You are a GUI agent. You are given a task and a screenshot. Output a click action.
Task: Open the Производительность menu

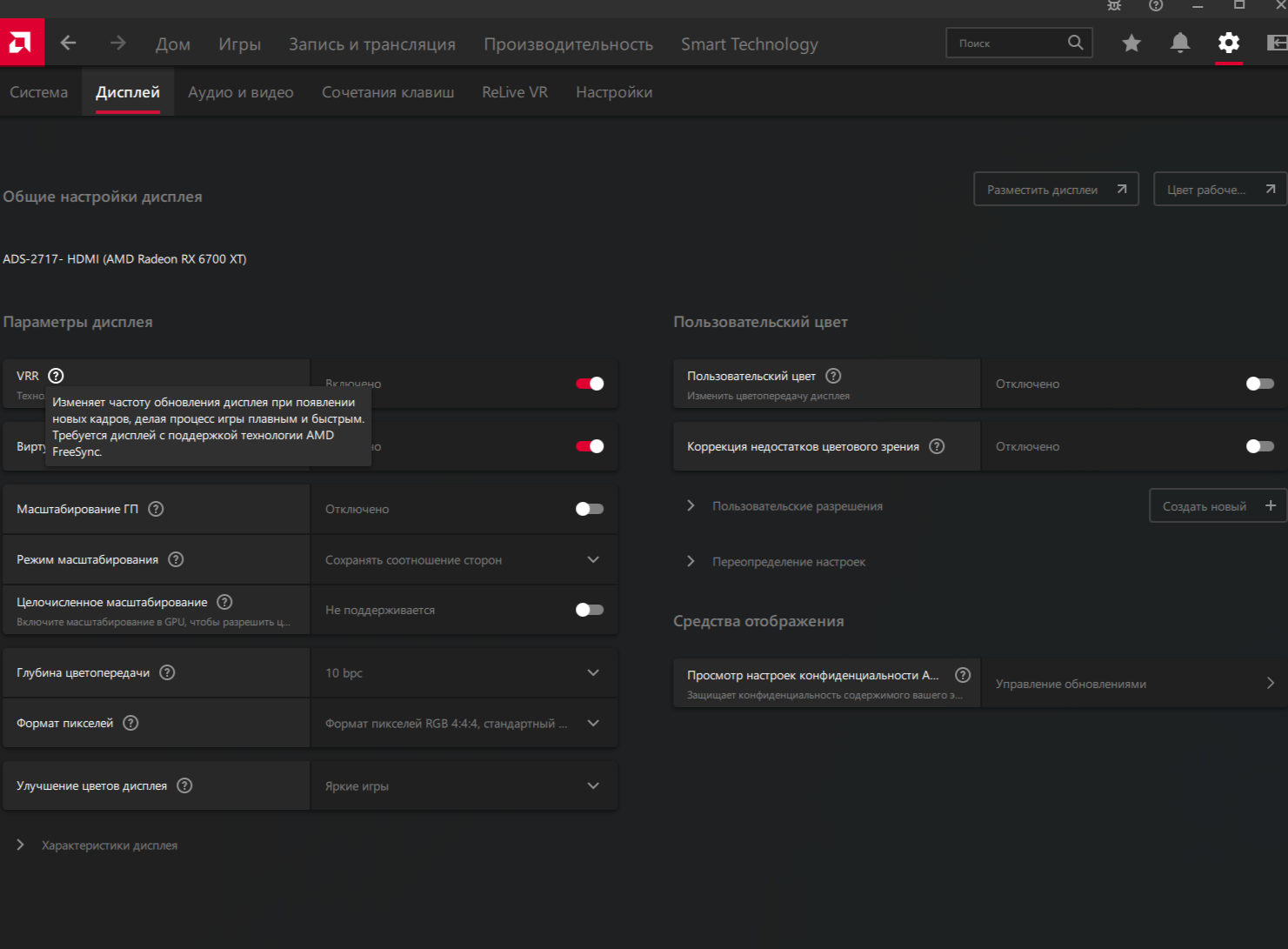568,44
